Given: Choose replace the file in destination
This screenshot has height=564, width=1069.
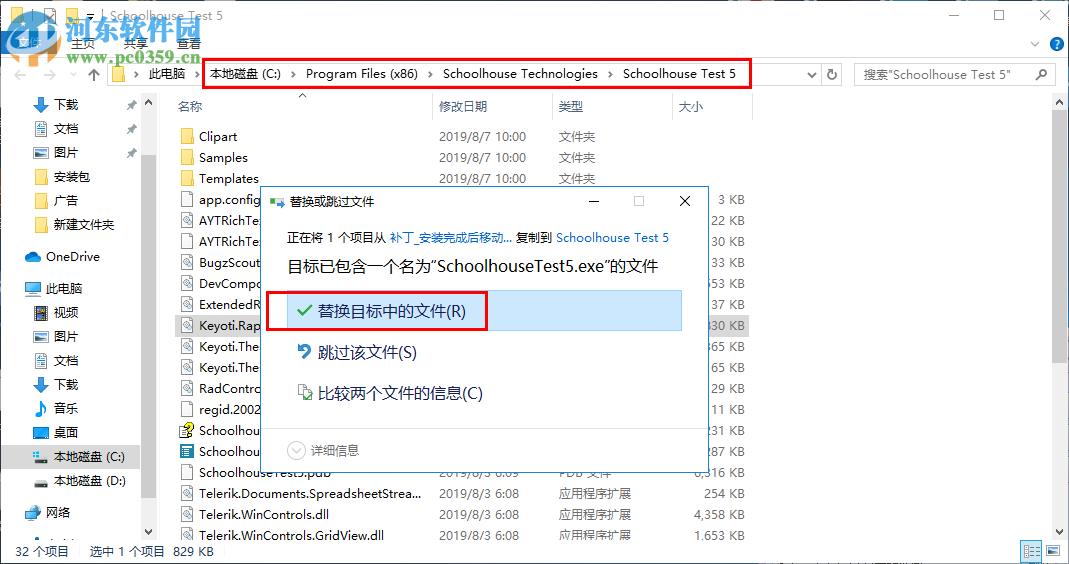Looking at the screenshot, I should tap(484, 311).
